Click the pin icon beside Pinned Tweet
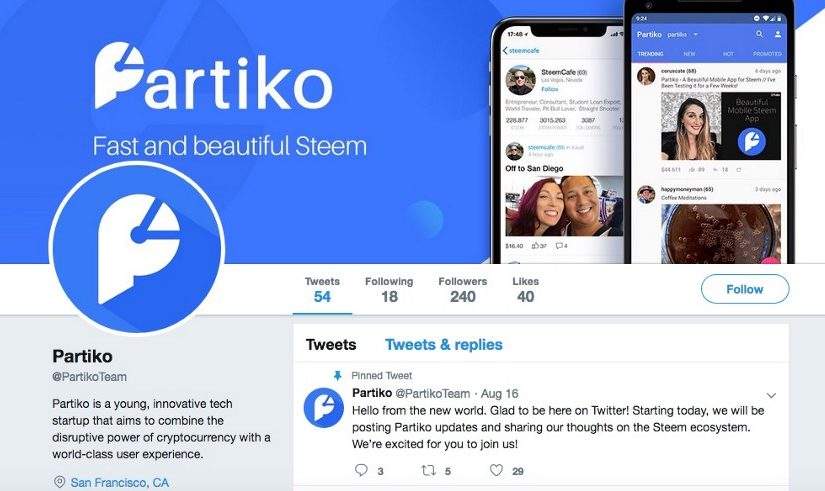The height and width of the screenshot is (491, 825). click(x=337, y=376)
